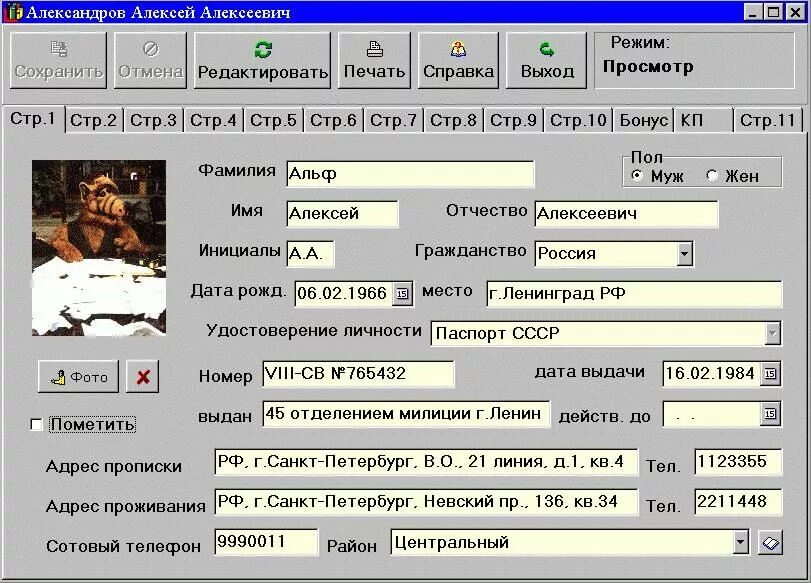Click the Тел. field with 1123355
Image resolution: width=811 pixels, height=583 pixels.
(x=739, y=462)
